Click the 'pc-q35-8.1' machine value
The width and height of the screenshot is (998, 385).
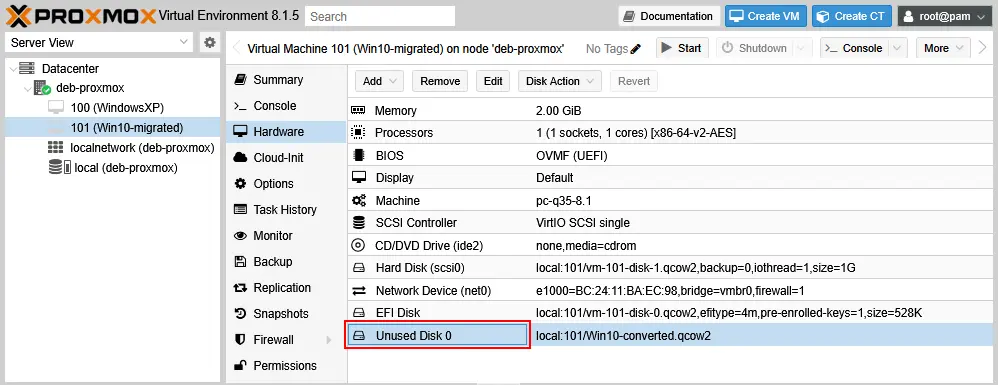pos(564,200)
